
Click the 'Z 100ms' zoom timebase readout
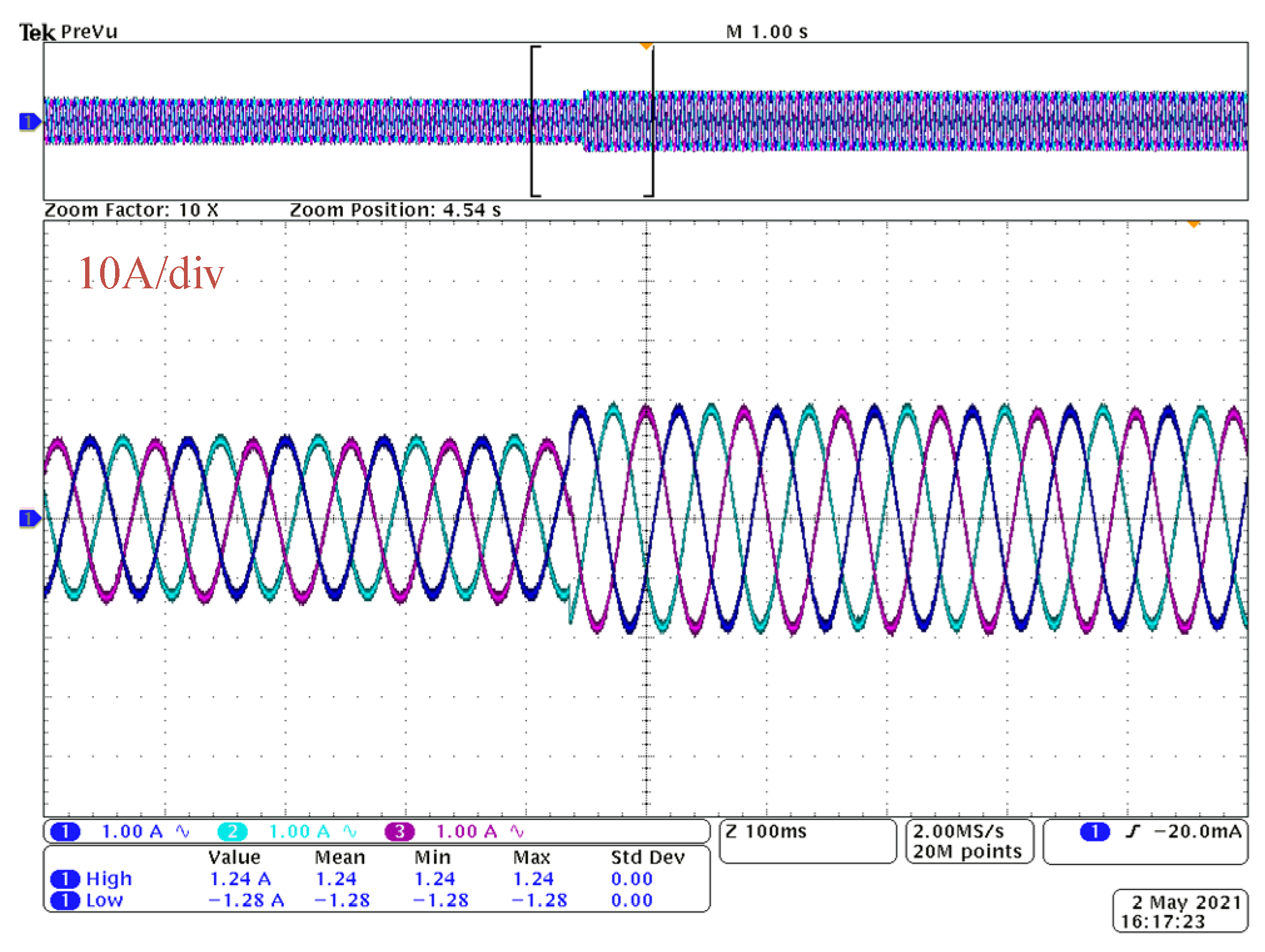766,831
